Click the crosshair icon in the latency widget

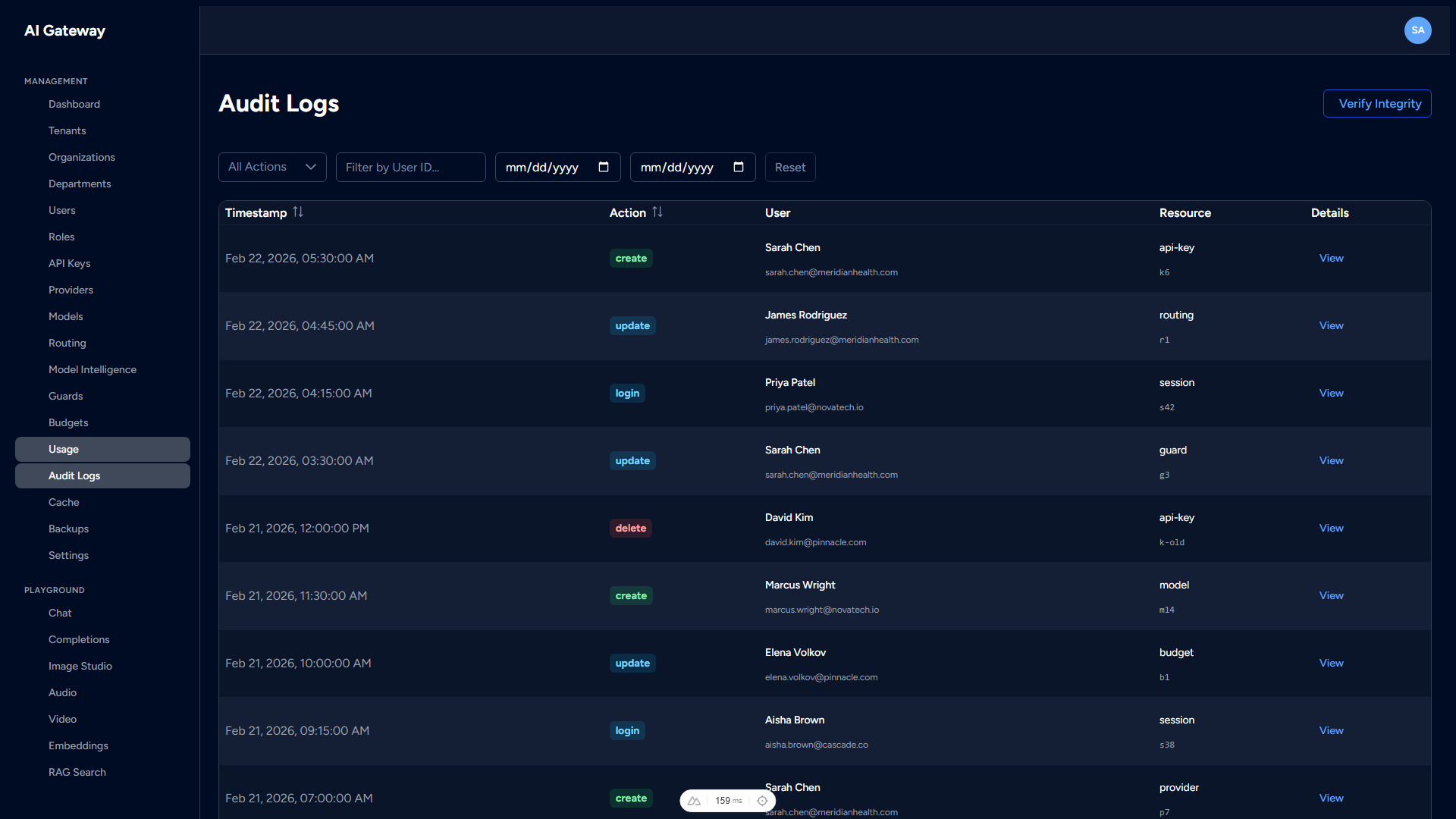click(763, 800)
